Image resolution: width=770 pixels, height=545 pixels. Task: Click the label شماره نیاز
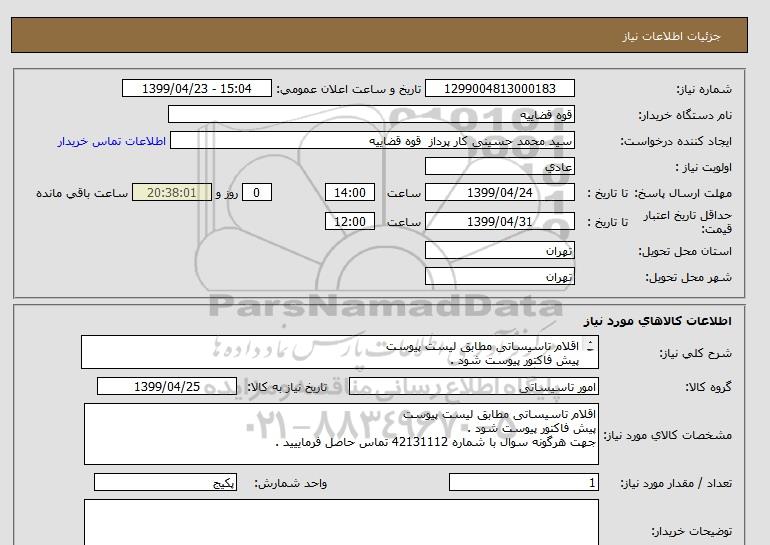[x=704, y=90]
